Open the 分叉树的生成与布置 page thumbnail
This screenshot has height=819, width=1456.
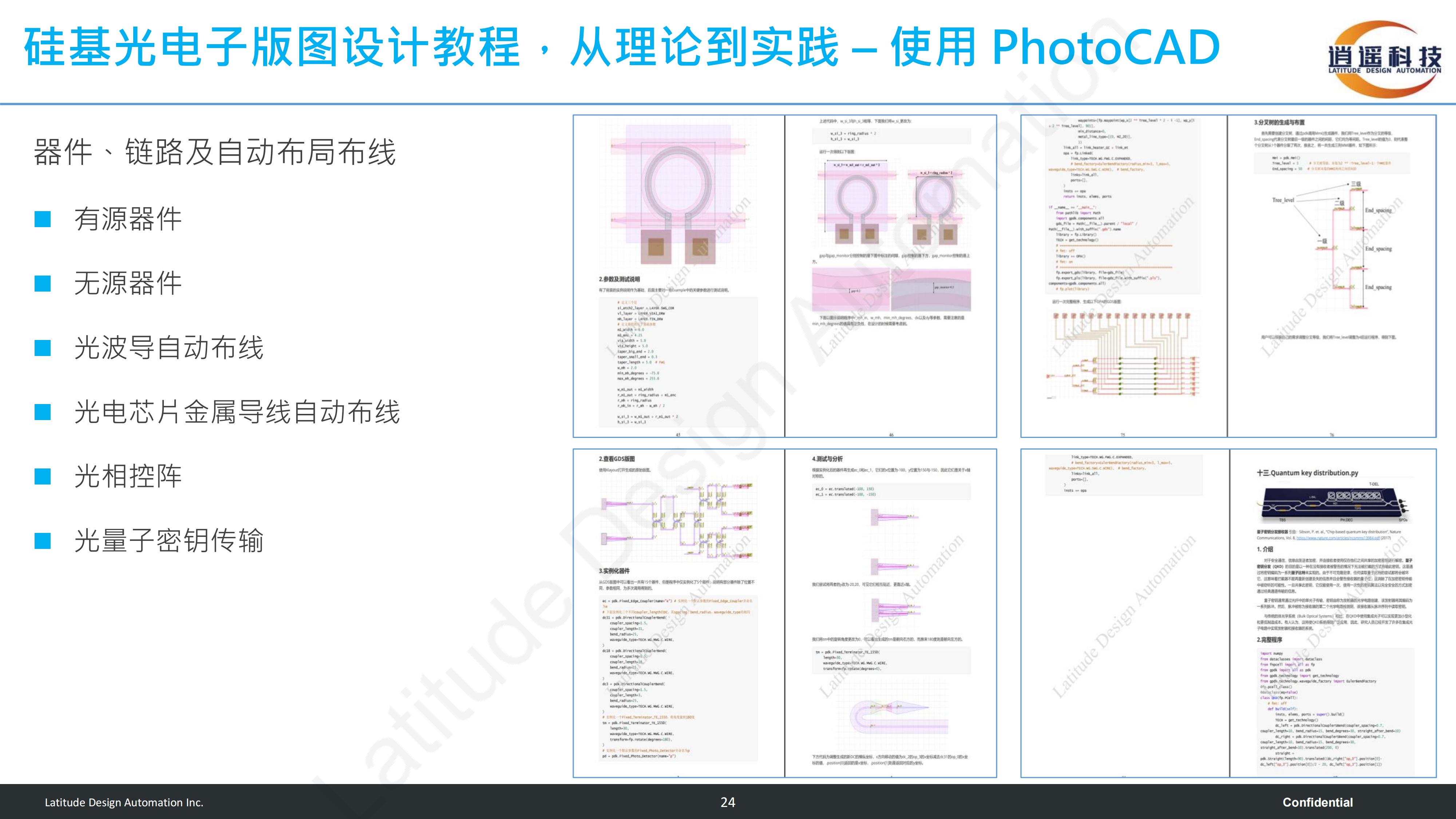coord(1332,276)
